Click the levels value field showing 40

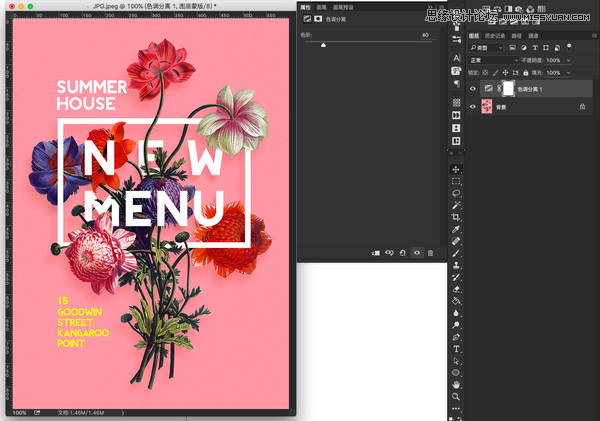428,35
